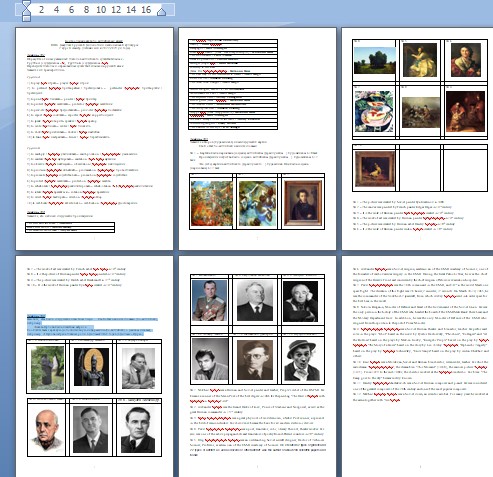Select the clown in straw hat photo
Viewport: 493px width, 477px height.
point(302,360)
